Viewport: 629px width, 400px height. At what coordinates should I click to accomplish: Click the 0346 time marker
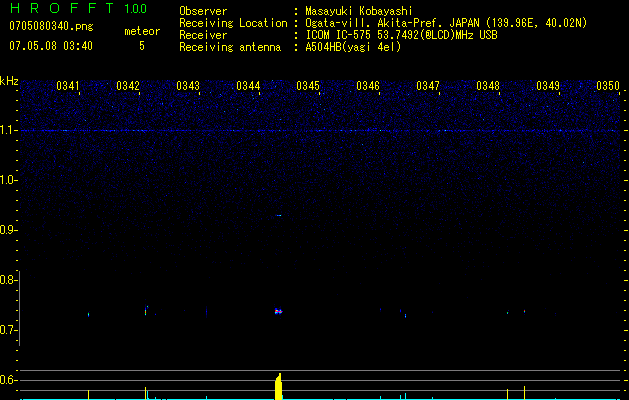point(368,85)
